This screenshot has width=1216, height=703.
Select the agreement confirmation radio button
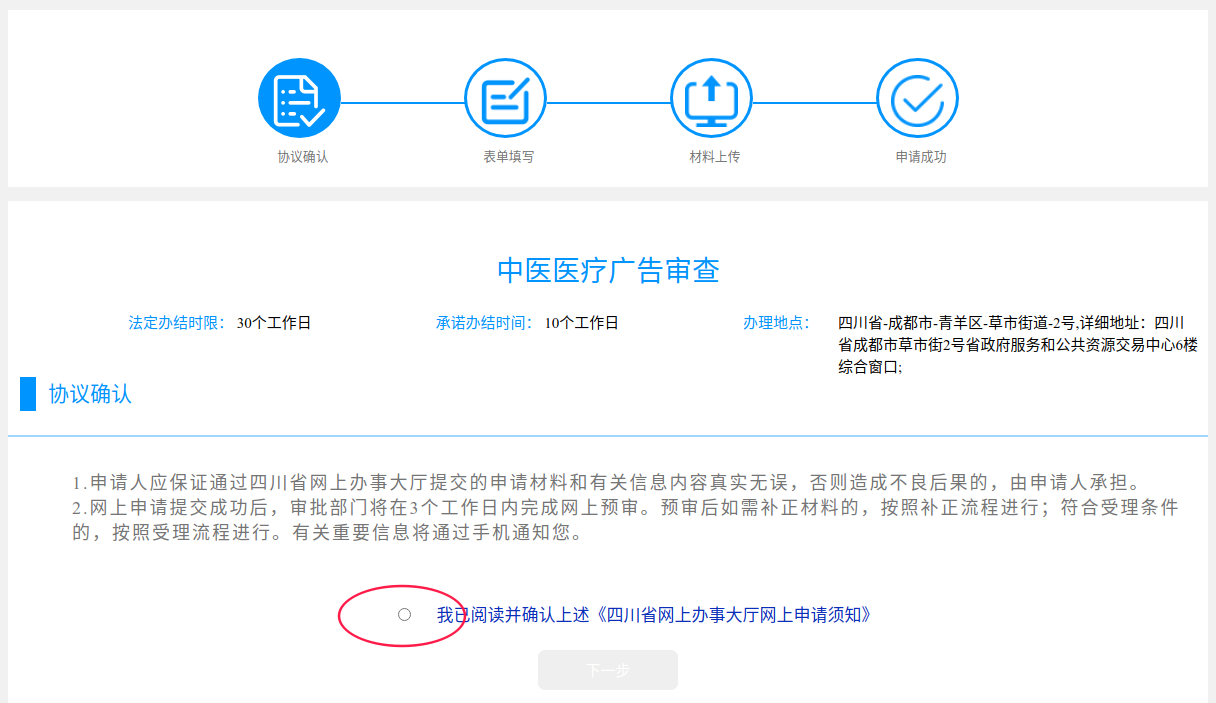(x=404, y=614)
